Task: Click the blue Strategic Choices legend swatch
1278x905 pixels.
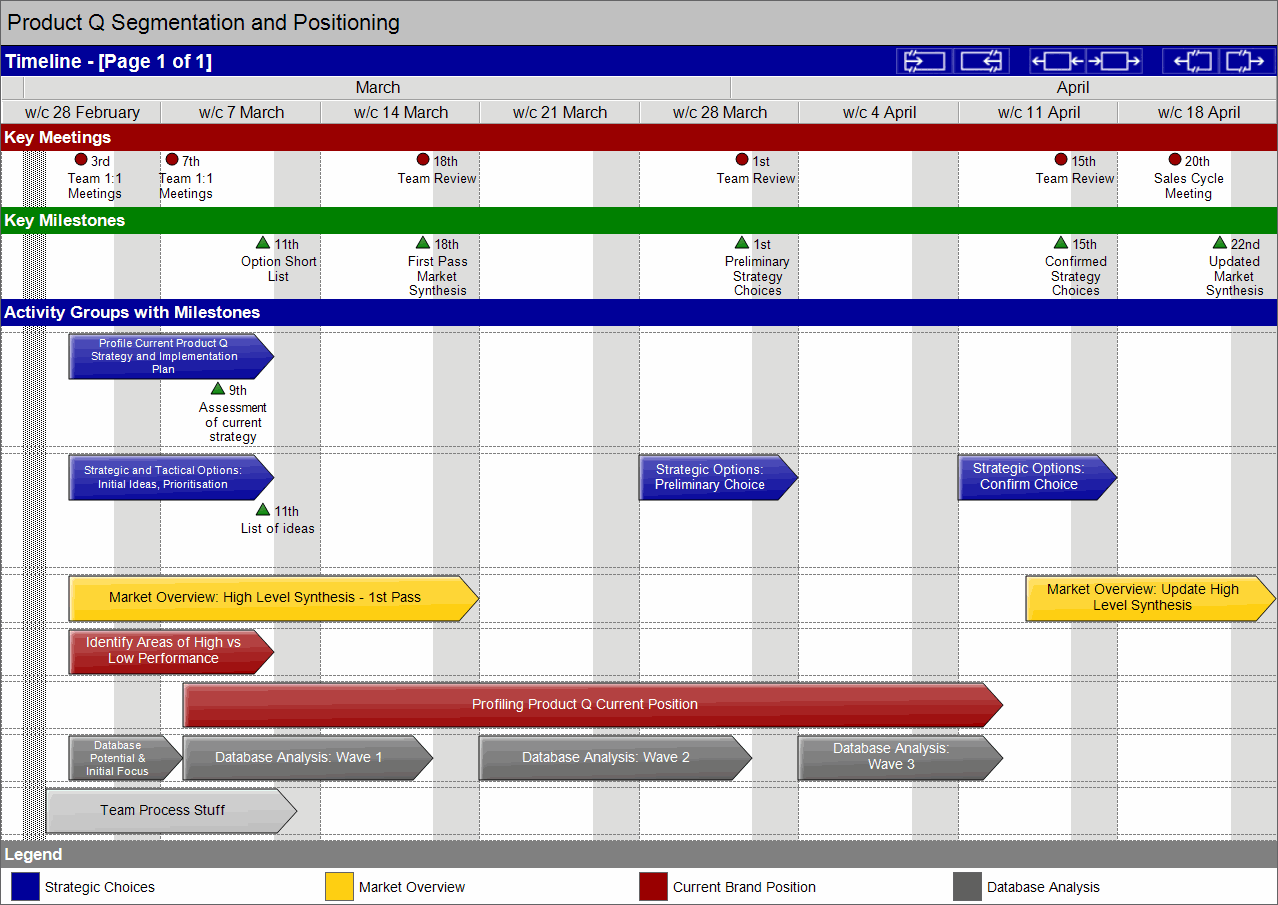Action: coord(25,887)
